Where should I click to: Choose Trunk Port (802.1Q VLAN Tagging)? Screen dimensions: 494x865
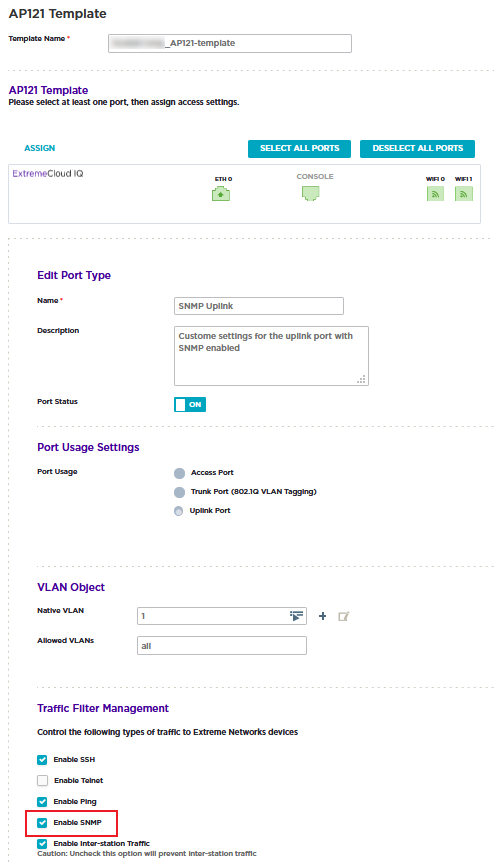pyautogui.click(x=179, y=492)
